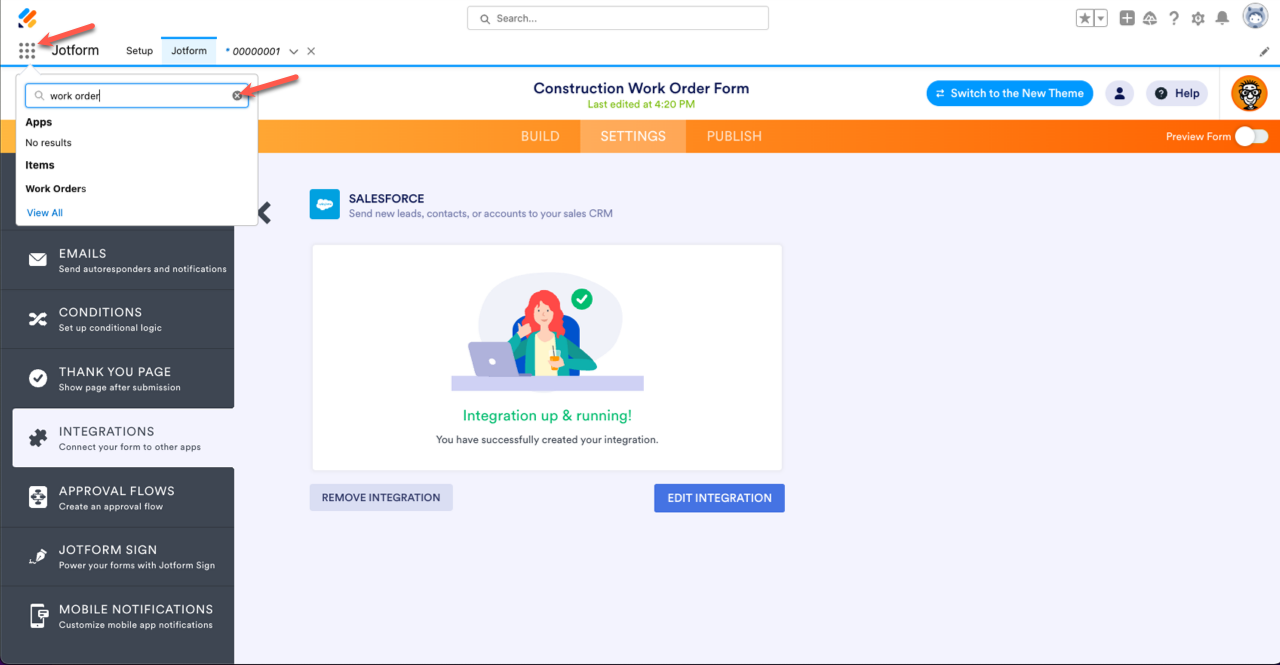Click the Integrations puzzle piece icon
Viewport: 1280px width, 665px height.
coord(38,438)
